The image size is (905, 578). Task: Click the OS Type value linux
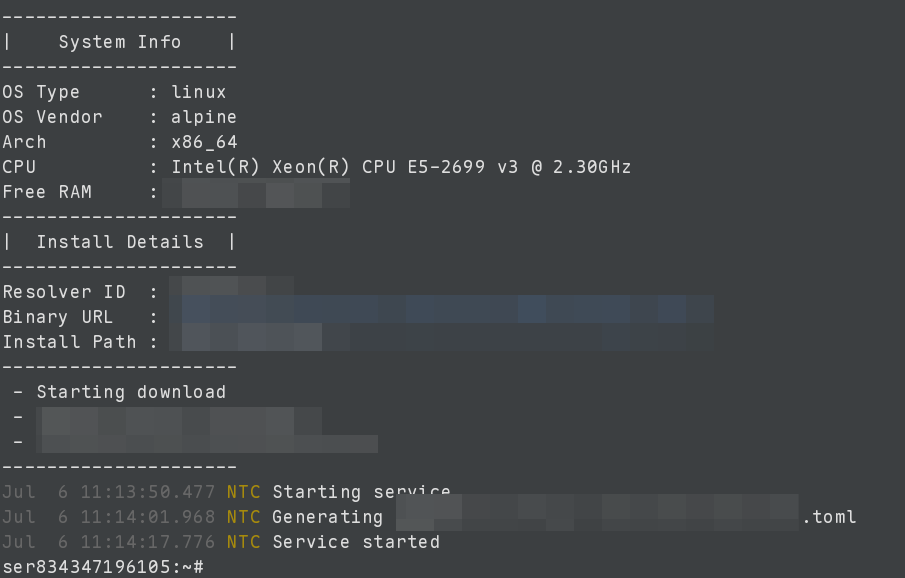pyautogui.click(x=198, y=92)
